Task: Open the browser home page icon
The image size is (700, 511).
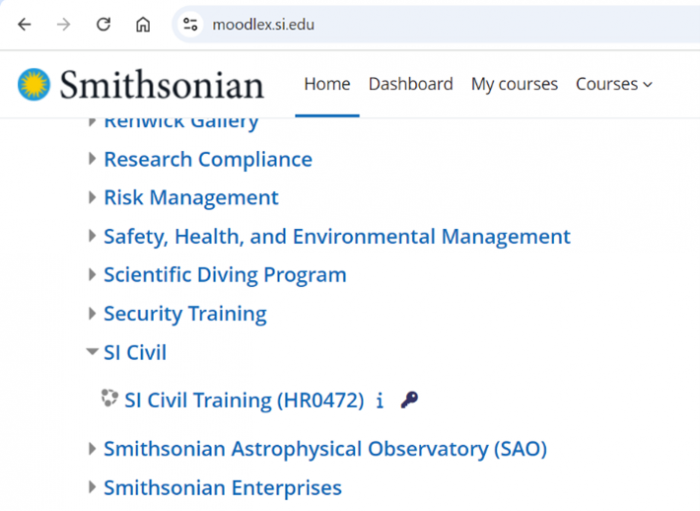Action: (x=143, y=25)
